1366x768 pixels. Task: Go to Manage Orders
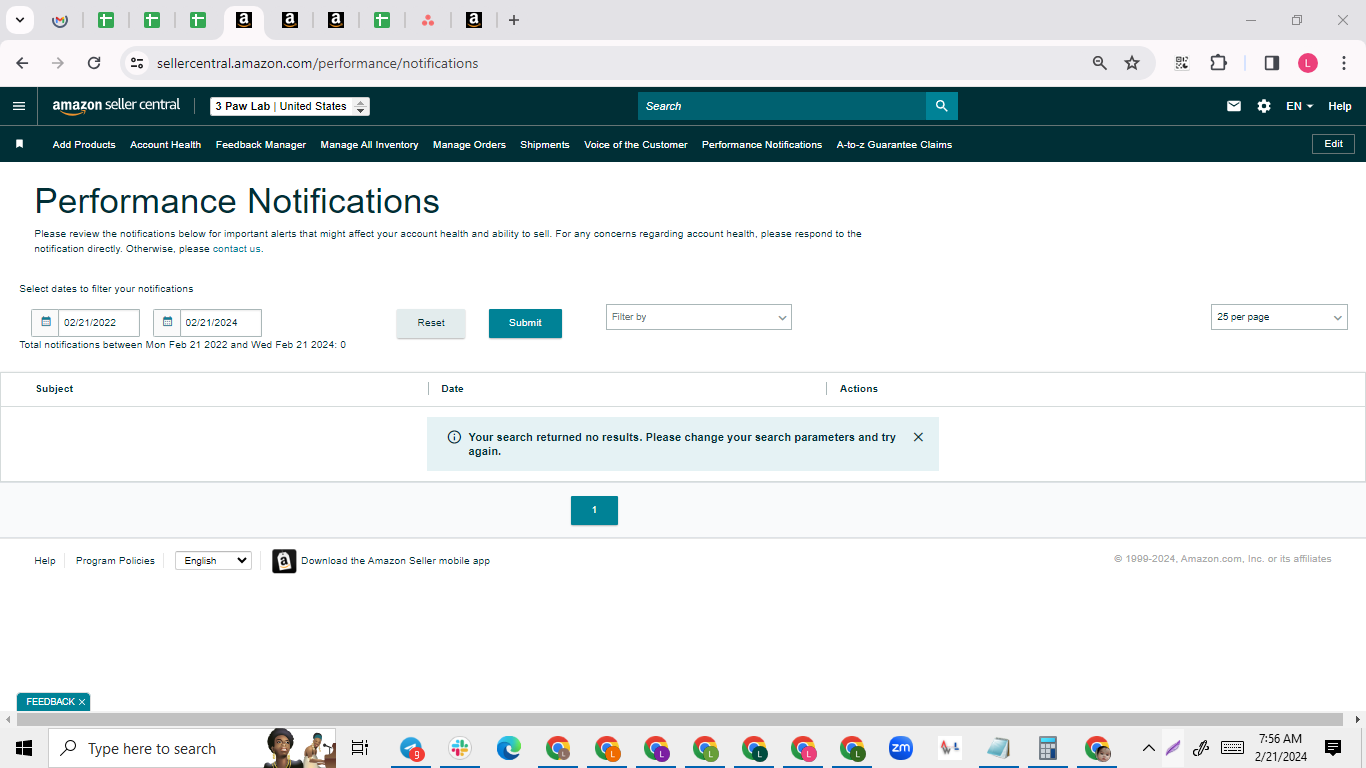point(469,145)
